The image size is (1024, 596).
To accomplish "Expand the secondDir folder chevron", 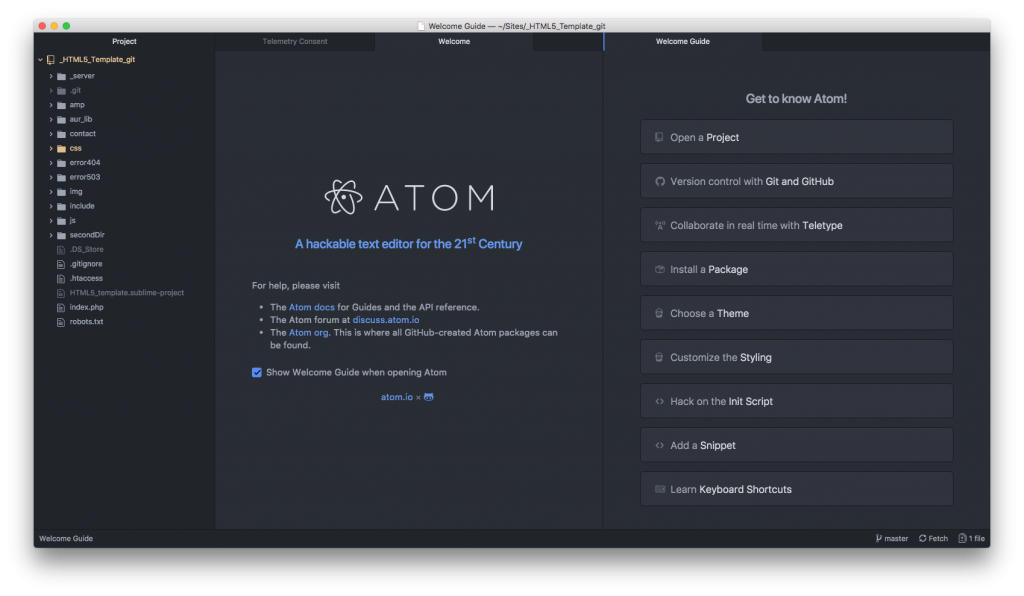I will click(x=51, y=235).
